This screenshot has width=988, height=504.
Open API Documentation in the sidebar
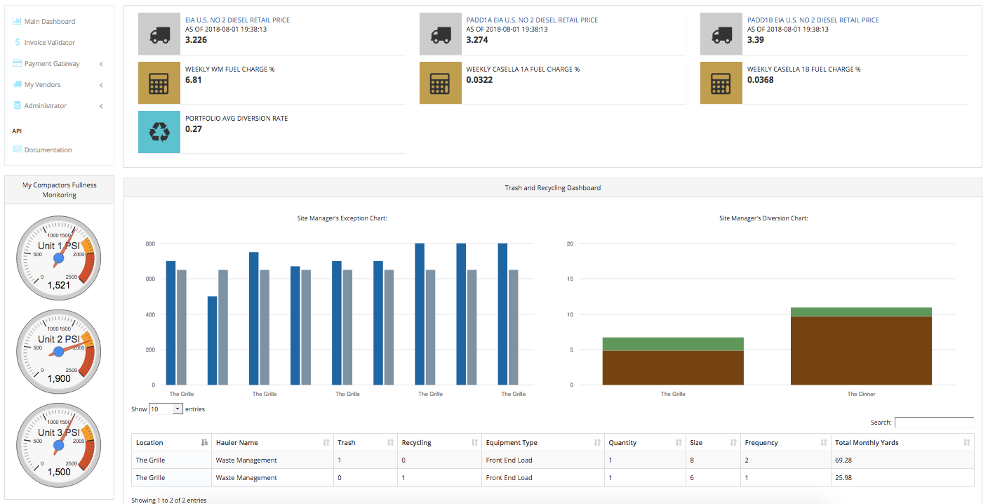coord(48,150)
